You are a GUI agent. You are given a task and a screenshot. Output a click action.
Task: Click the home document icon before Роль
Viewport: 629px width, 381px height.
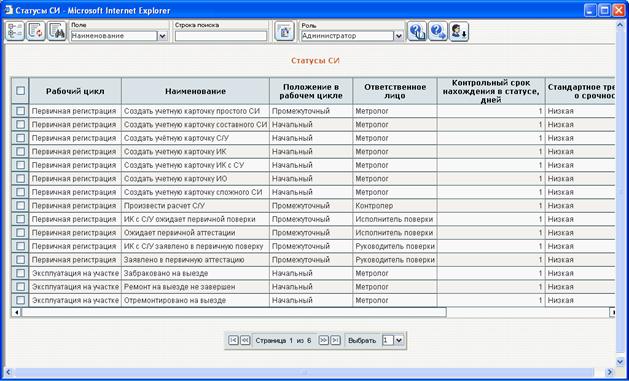(284, 31)
